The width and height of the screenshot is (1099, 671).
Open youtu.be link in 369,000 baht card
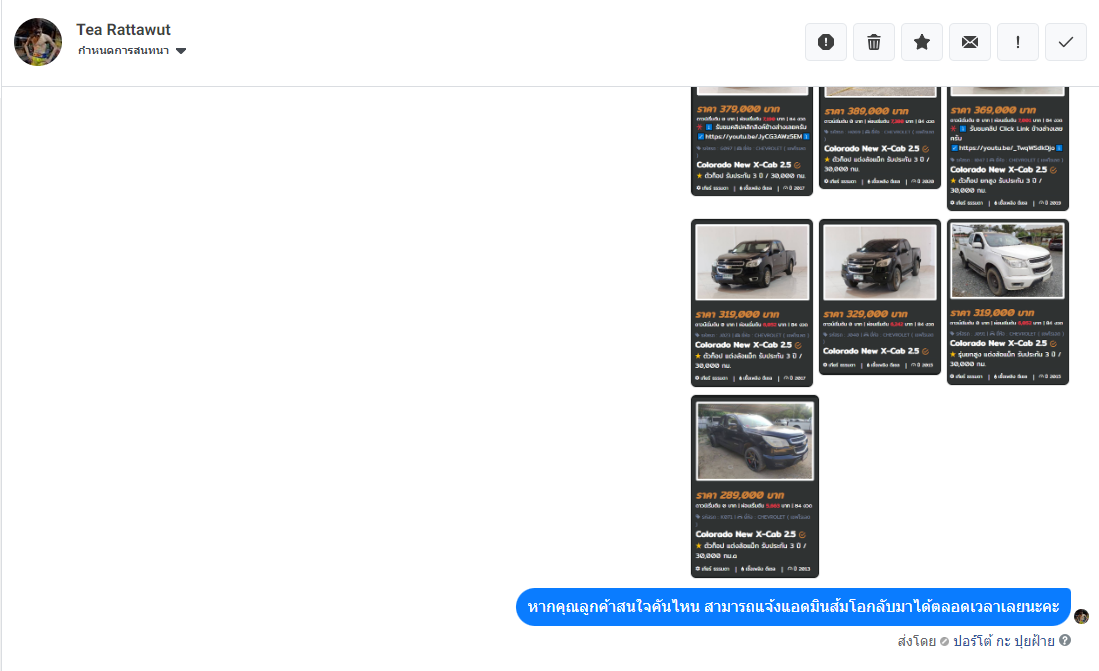pyautogui.click(x=1006, y=148)
